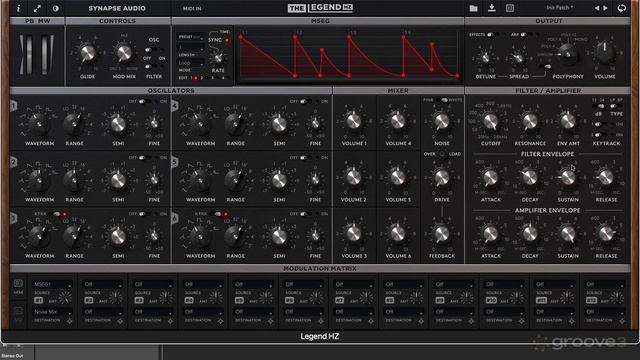Viewport: 640px width, 360px height.
Task: Click the Resonance knob
Action: pyautogui.click(x=530, y=121)
